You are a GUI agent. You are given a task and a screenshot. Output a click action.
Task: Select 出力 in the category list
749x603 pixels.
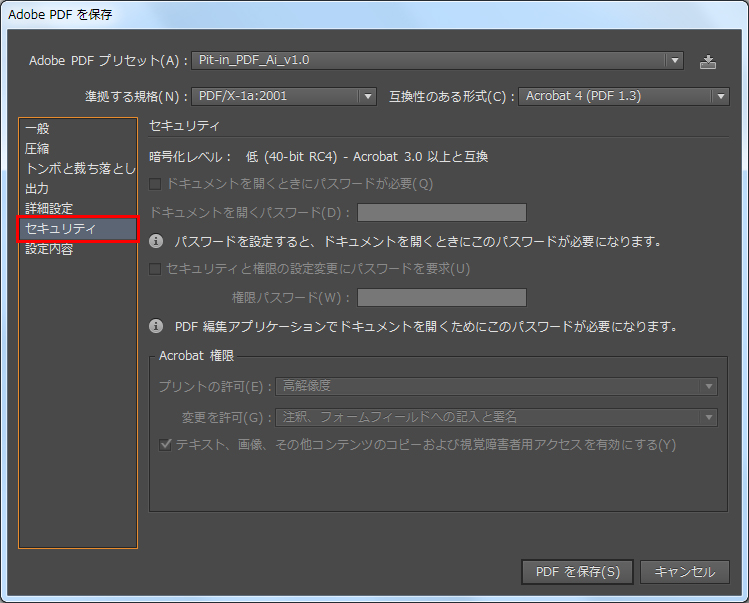pyautogui.click(x=37, y=188)
